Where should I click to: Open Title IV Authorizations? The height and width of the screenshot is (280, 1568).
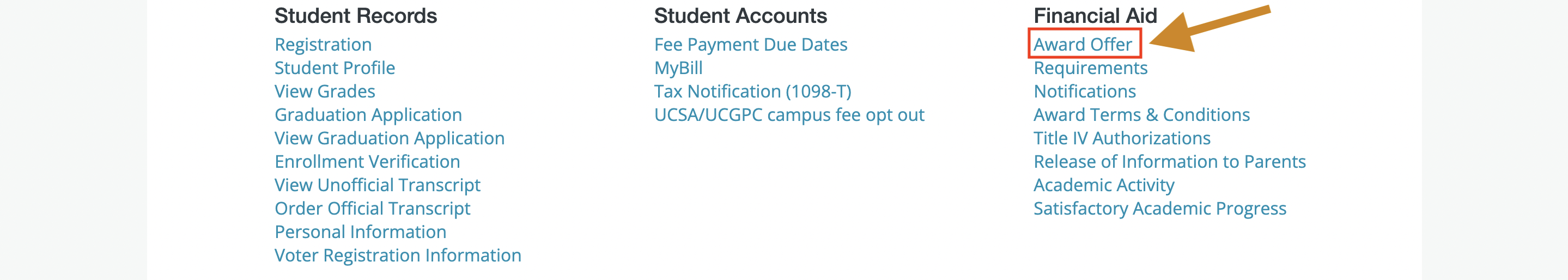[x=1122, y=139]
